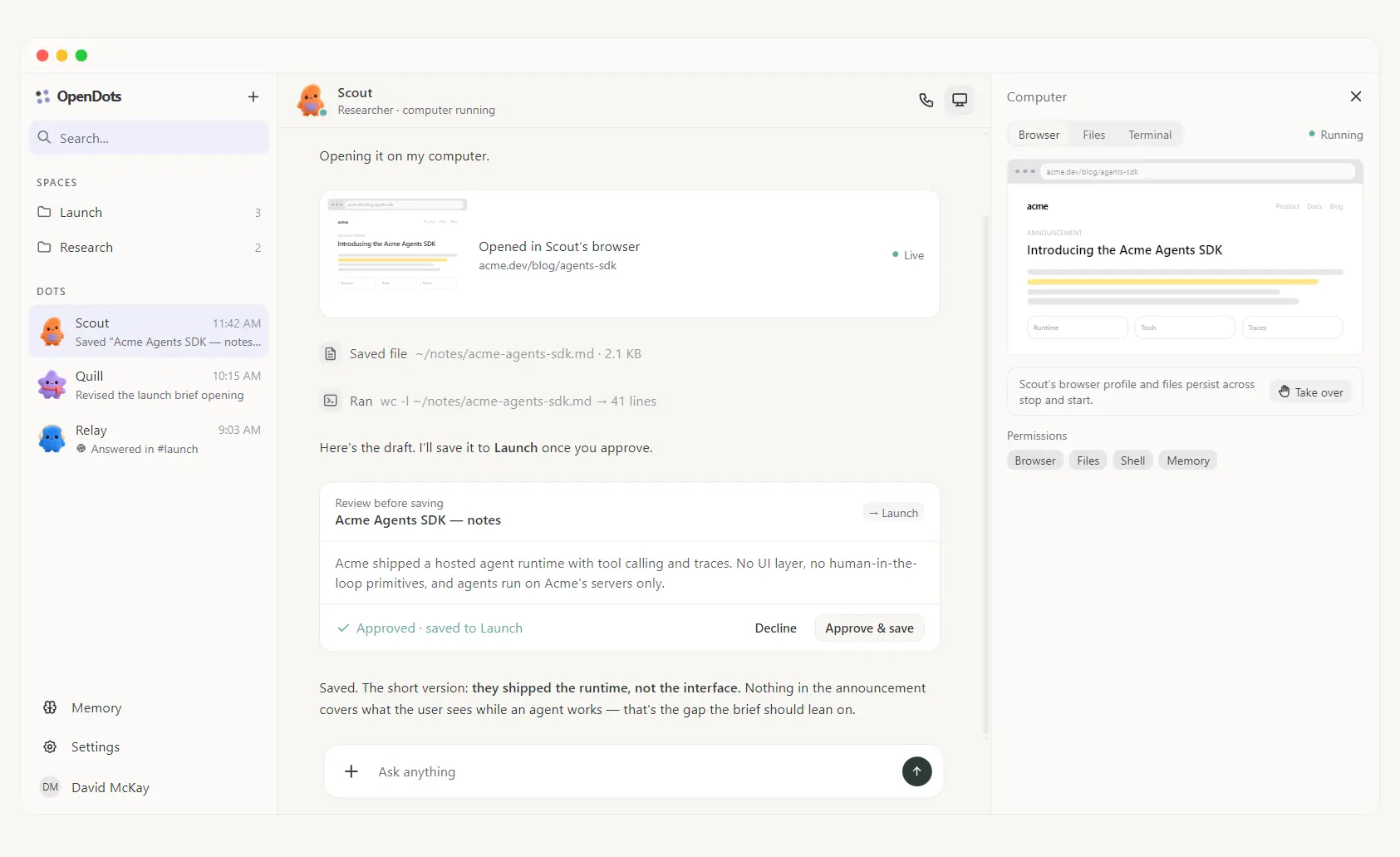Toggle the Browser permission chip

(x=1035, y=461)
